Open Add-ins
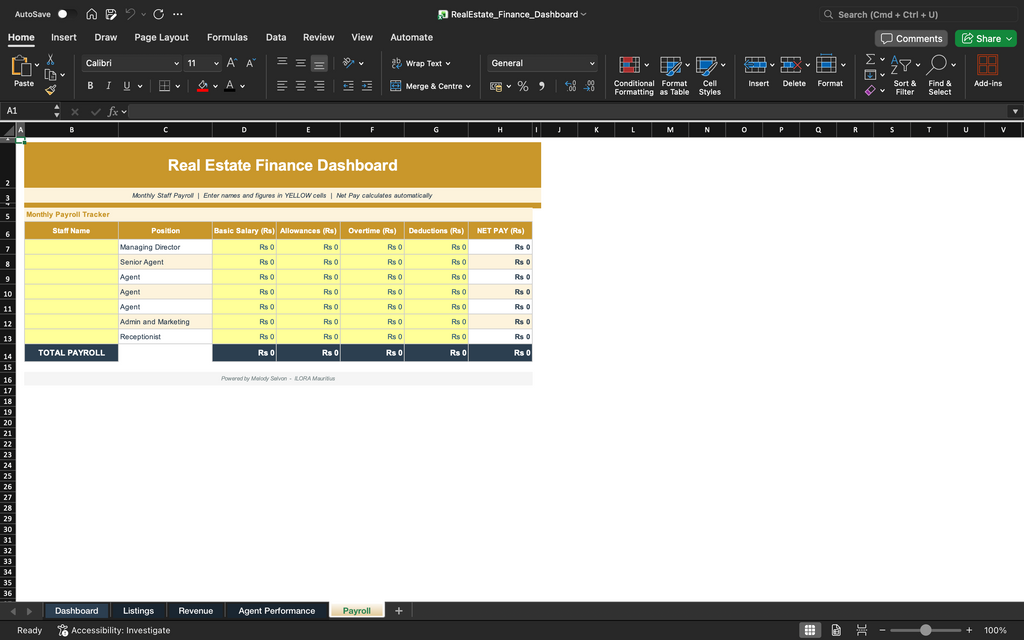The width and height of the screenshot is (1024, 640). pyautogui.click(x=987, y=72)
